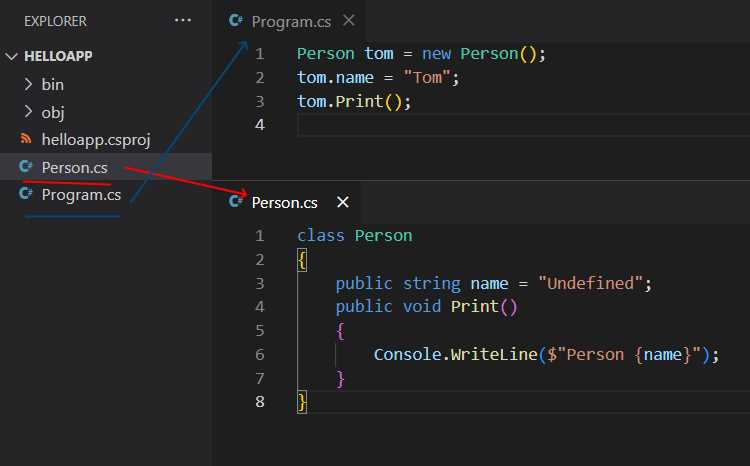The image size is (750, 466).
Task: Click the C# icon beside Person.cs in explorer
Action: pyautogui.click(x=26, y=166)
